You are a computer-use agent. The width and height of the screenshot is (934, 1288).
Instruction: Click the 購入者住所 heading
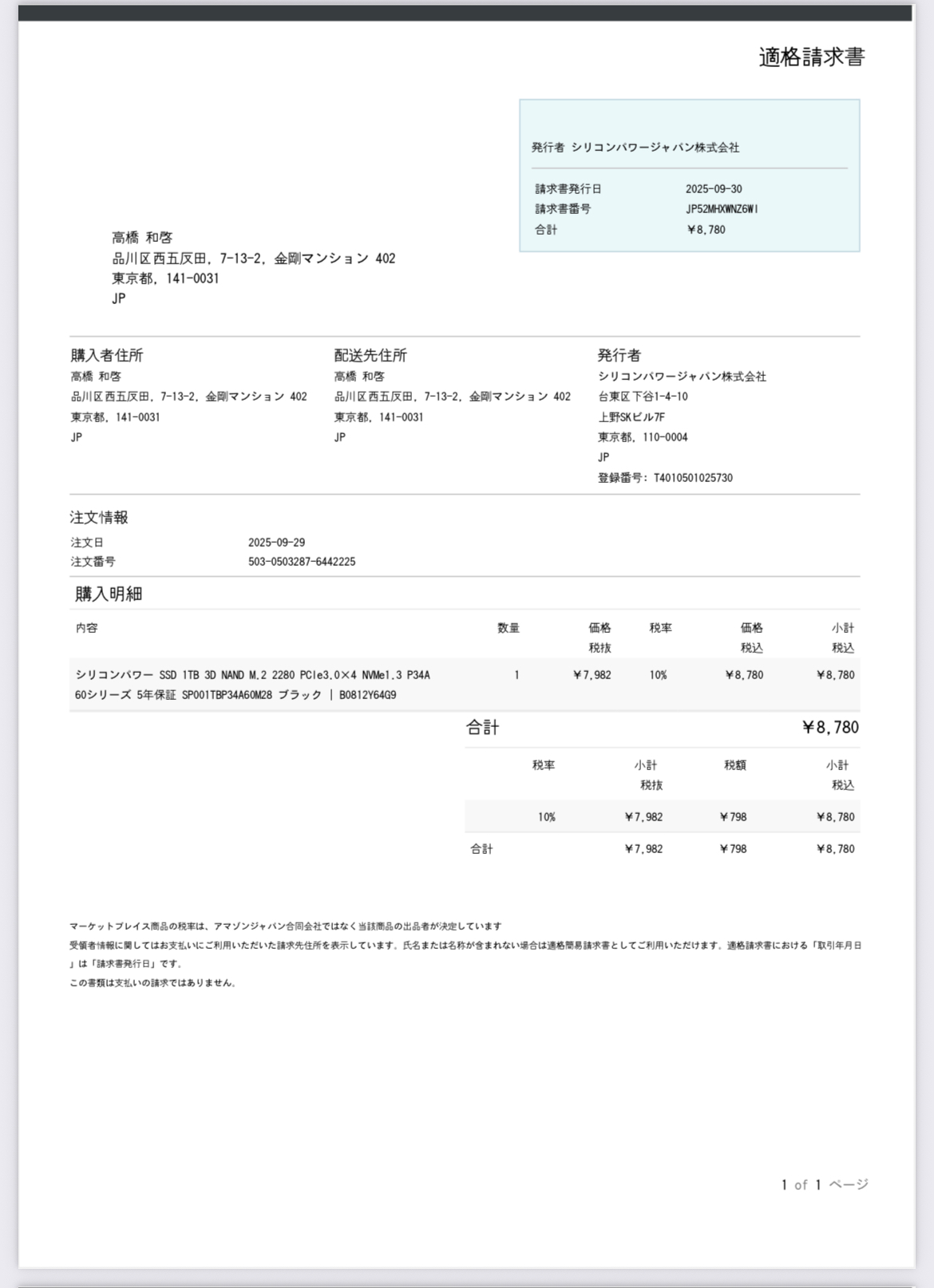pyautogui.click(x=107, y=355)
